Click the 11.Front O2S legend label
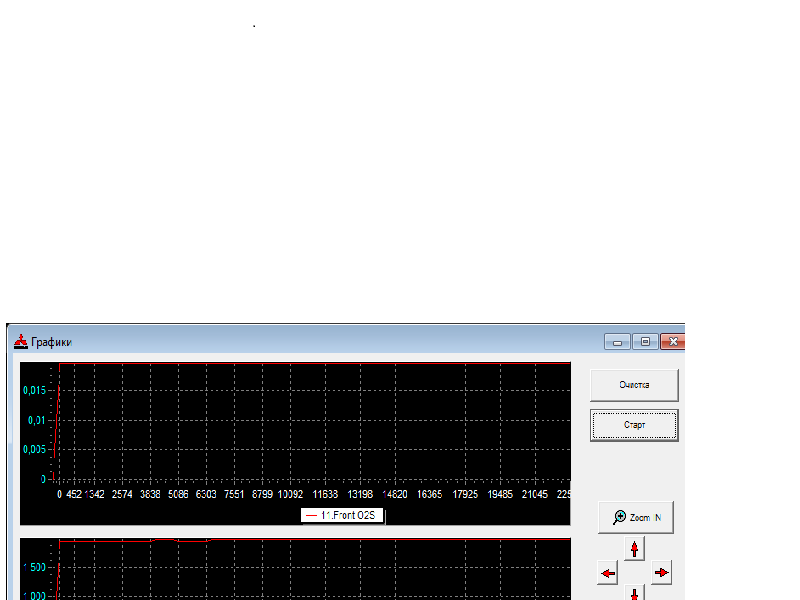 coord(342,515)
